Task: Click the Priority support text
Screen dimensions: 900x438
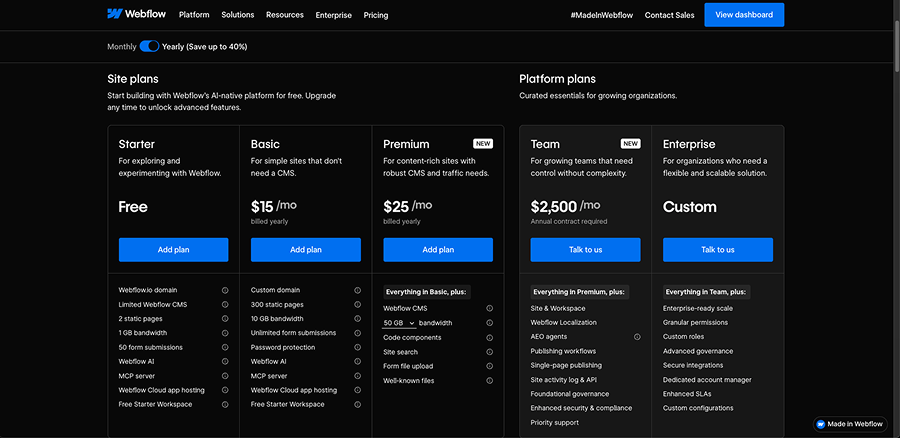Action: coord(554,423)
